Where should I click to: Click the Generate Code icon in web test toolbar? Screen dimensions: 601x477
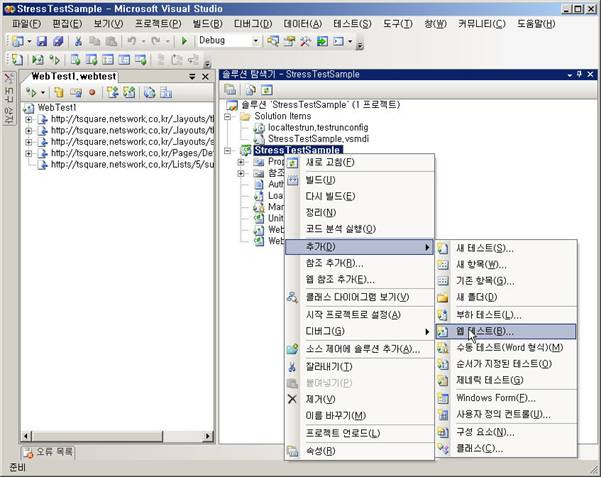(x=166, y=92)
